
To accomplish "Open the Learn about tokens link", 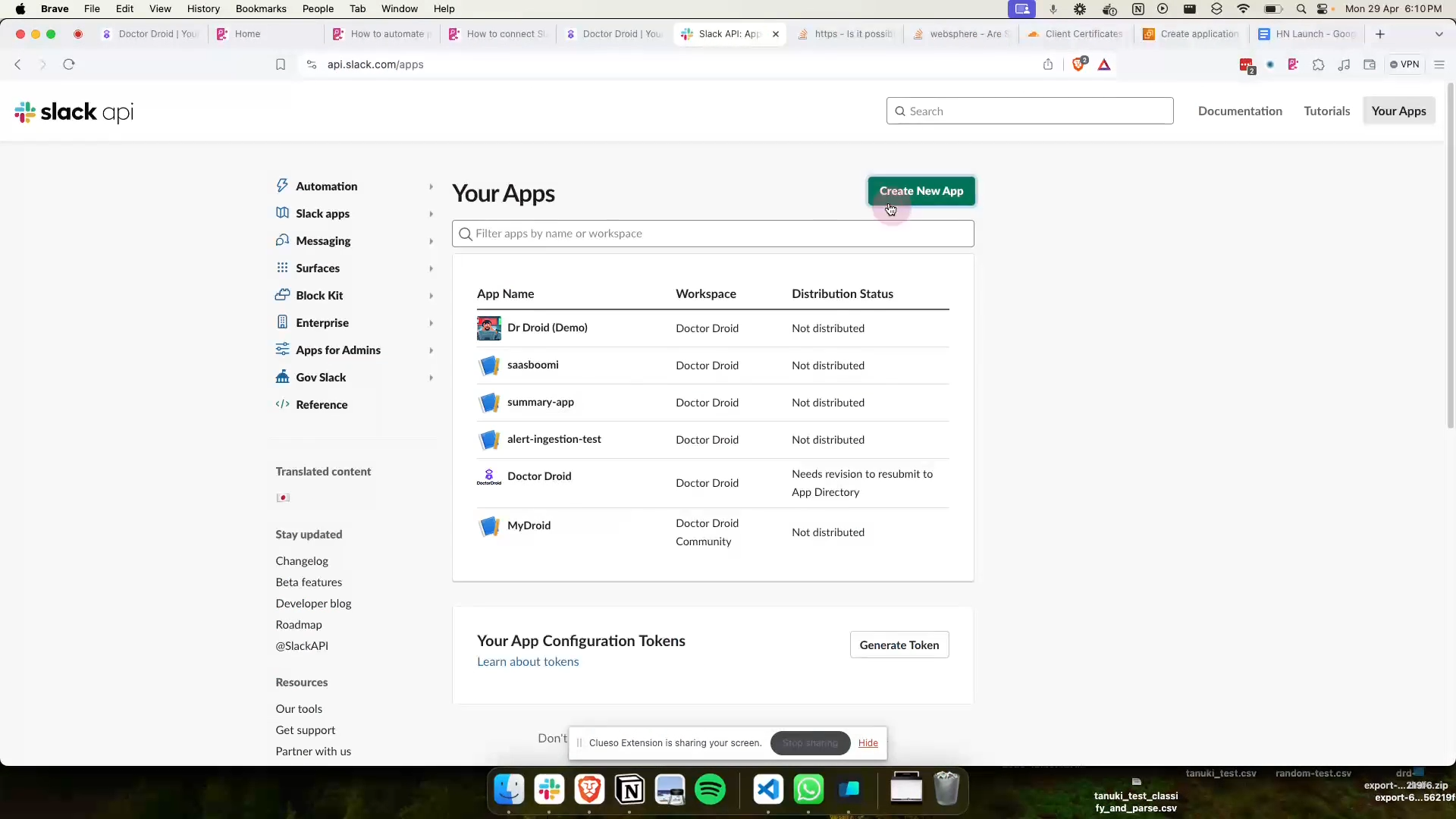I will pyautogui.click(x=528, y=662).
